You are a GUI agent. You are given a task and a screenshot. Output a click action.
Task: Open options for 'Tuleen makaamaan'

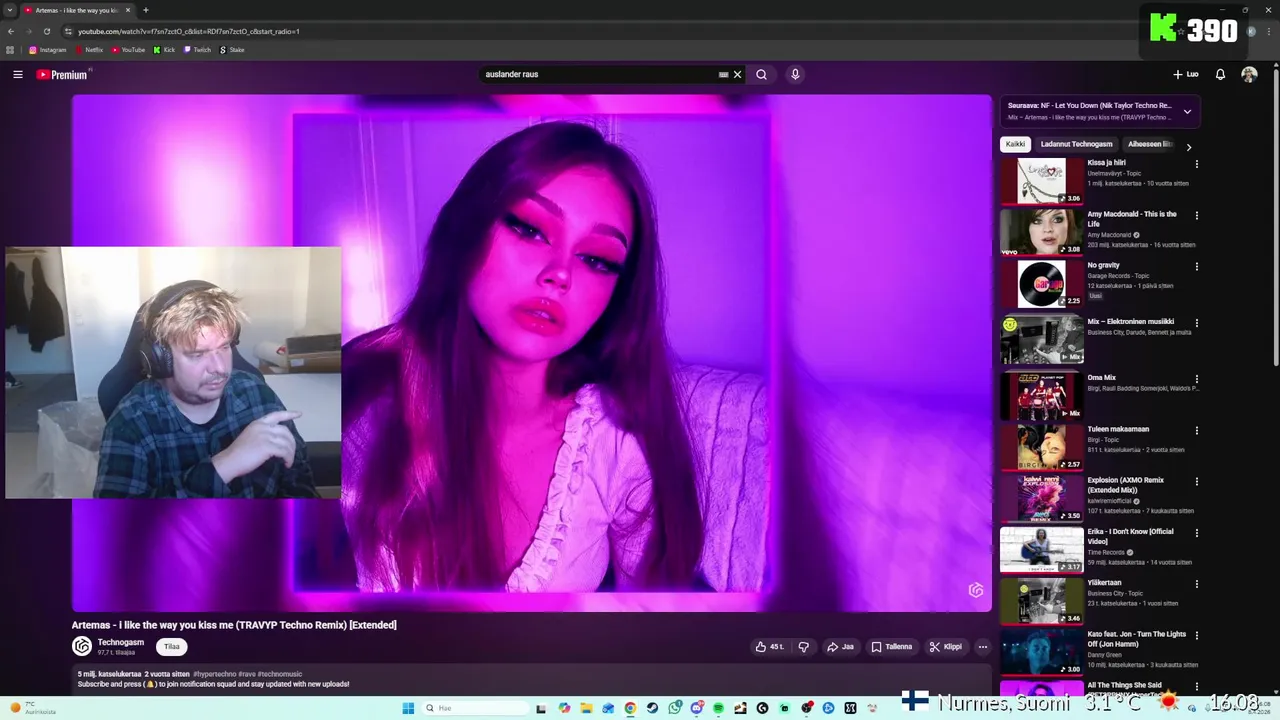(1196, 430)
